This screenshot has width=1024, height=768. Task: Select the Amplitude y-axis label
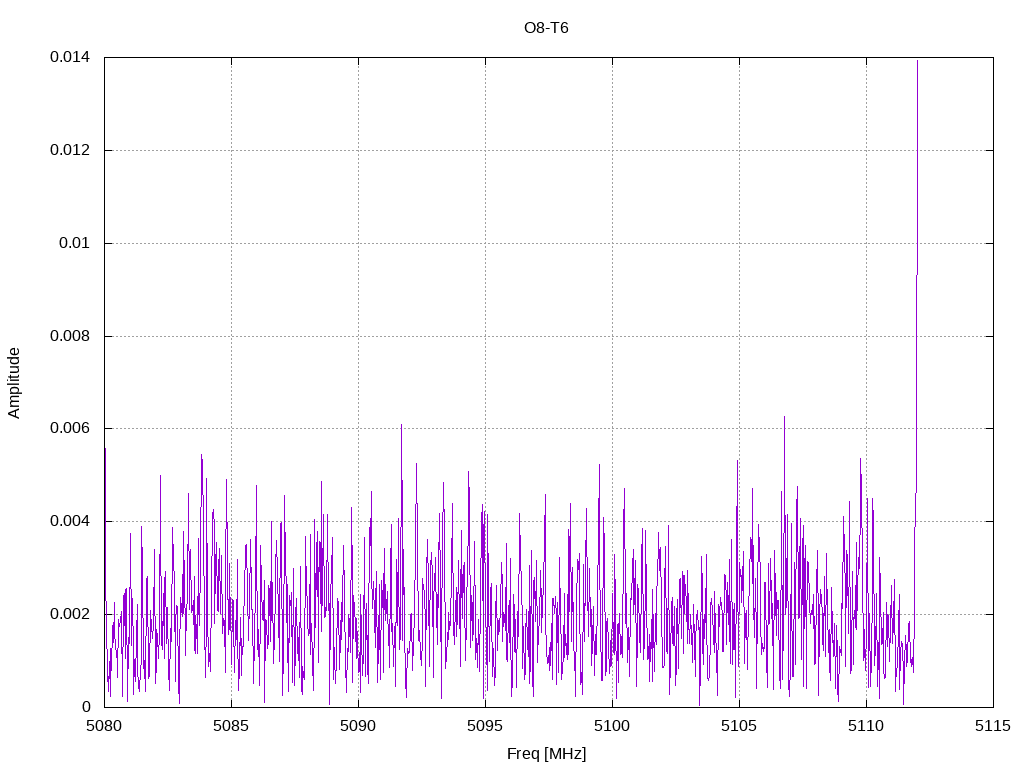tap(14, 383)
